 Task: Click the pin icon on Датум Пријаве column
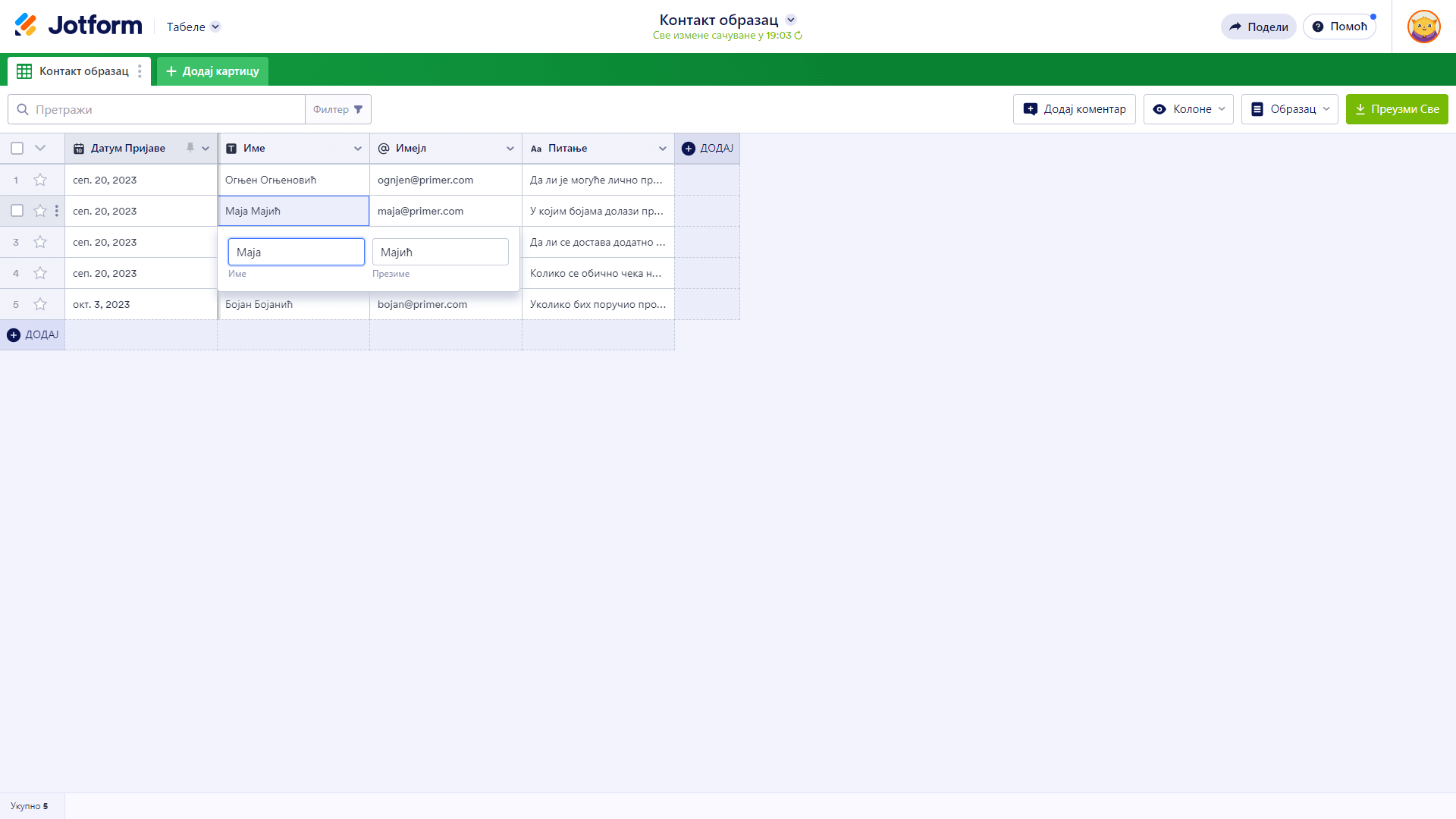[190, 148]
